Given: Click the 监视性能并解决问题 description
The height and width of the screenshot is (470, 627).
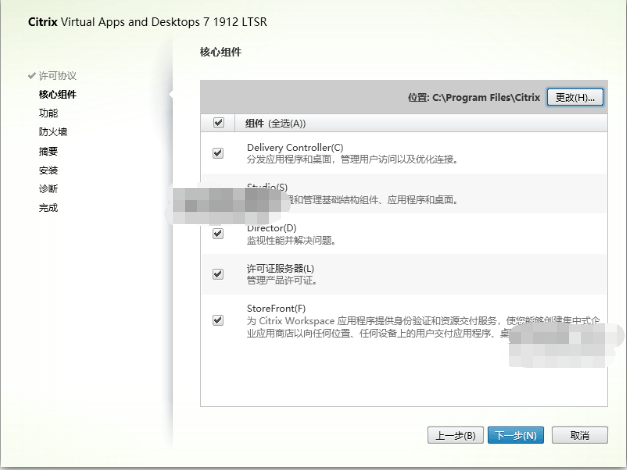Looking at the screenshot, I should point(292,241).
